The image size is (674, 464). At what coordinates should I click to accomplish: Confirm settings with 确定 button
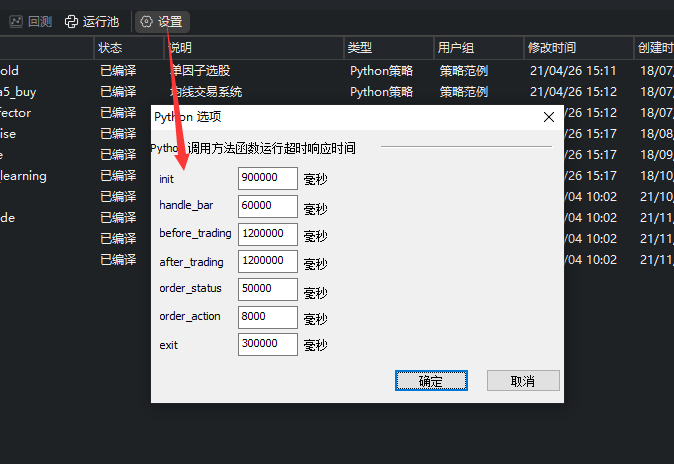[x=431, y=381]
